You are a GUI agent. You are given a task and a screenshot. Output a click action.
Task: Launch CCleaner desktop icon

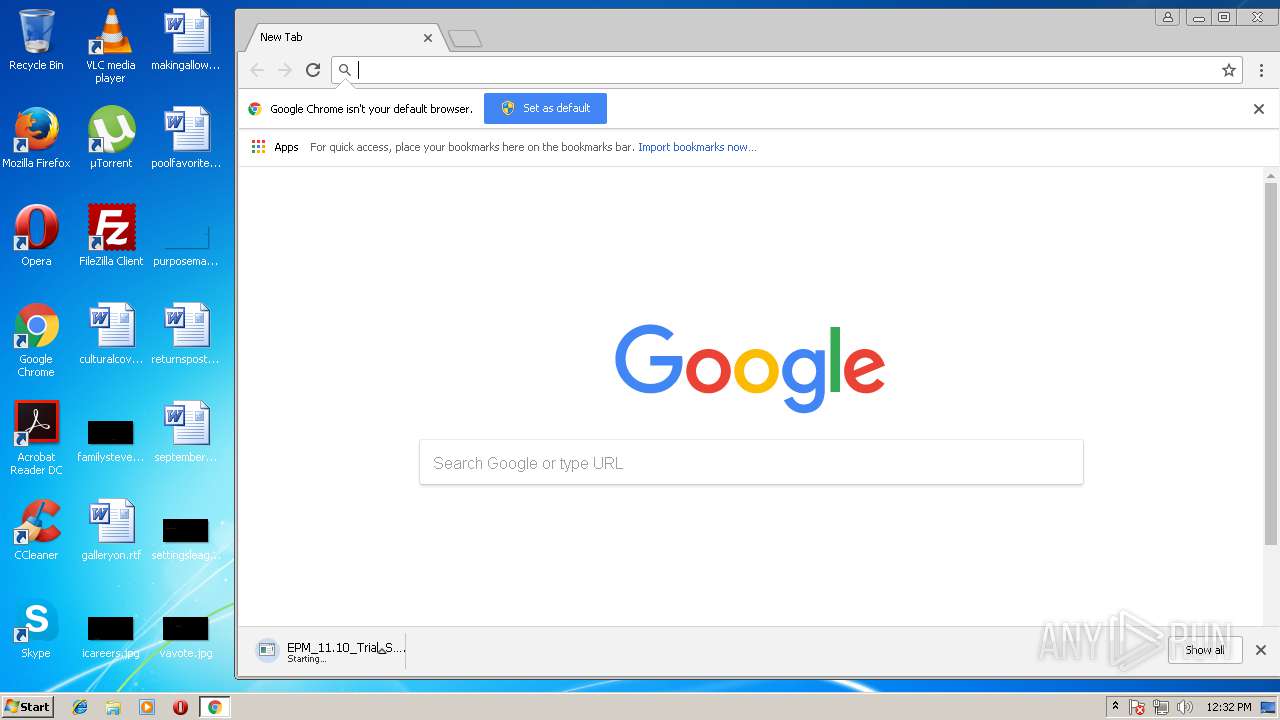tap(36, 530)
